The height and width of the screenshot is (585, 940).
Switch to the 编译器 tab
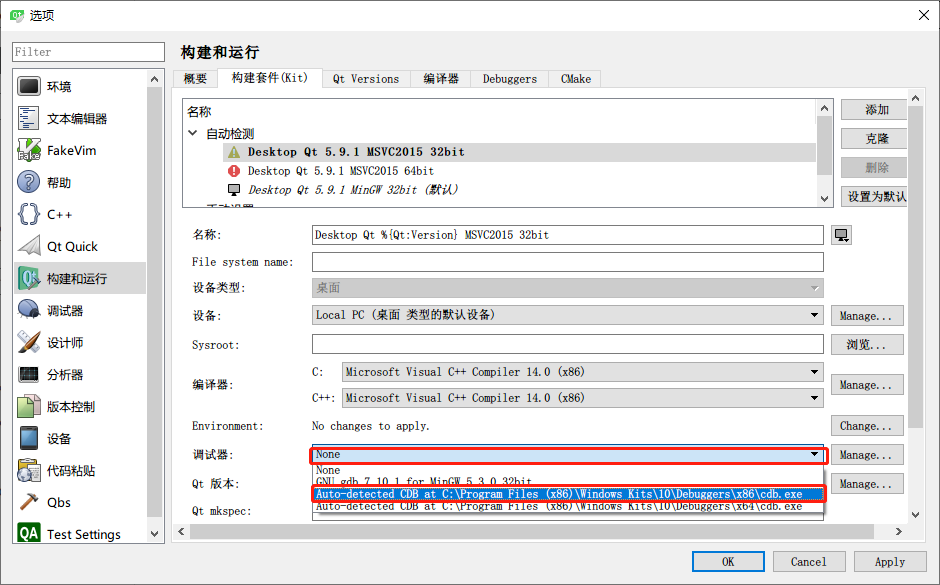tap(441, 79)
